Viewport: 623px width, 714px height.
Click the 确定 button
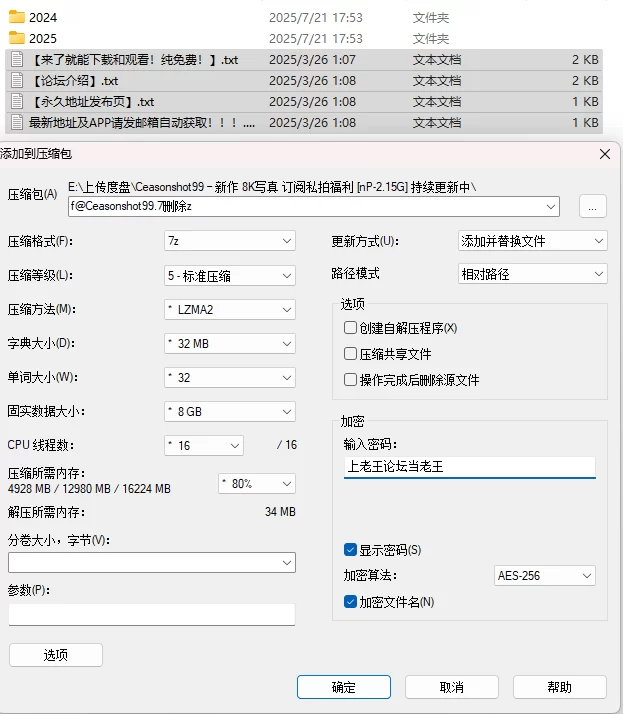pos(344,687)
